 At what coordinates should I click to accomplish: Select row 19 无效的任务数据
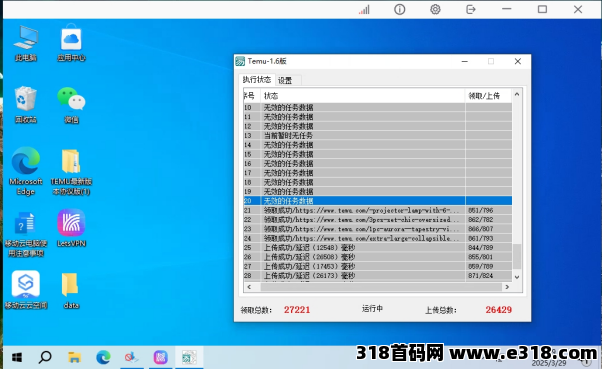(x=378, y=192)
